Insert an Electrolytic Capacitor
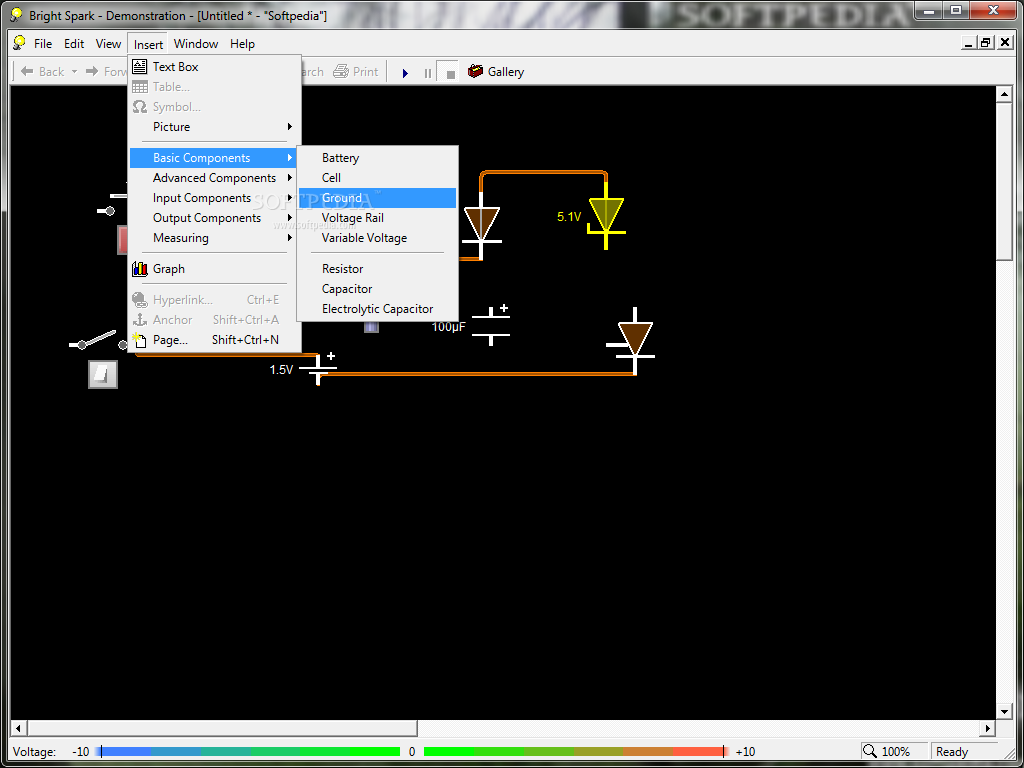This screenshot has width=1024, height=768. pyautogui.click(x=377, y=309)
